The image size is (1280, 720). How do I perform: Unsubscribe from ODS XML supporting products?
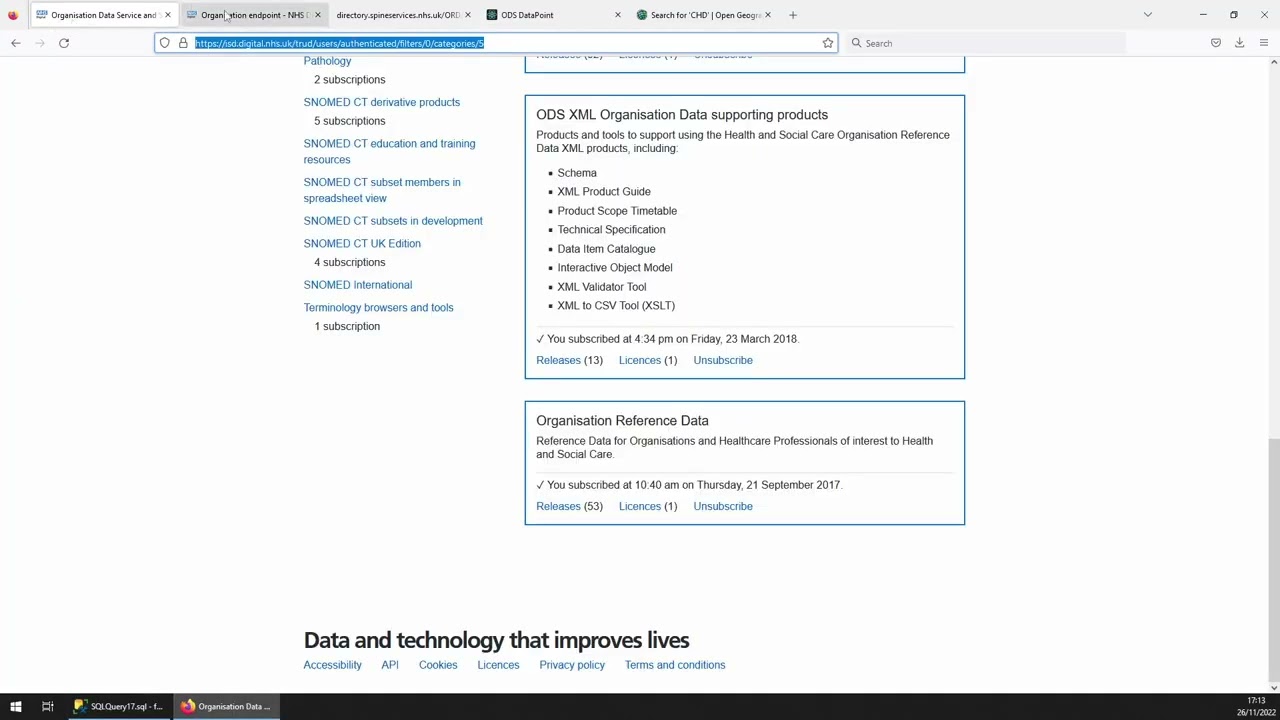click(723, 360)
